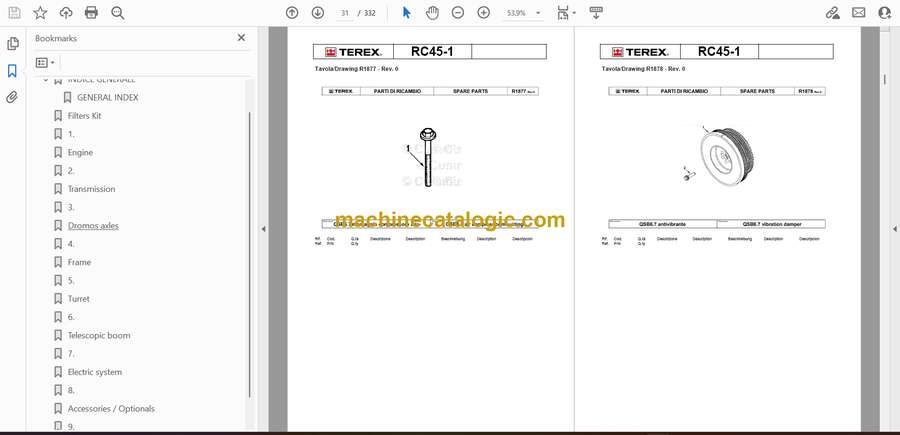The height and width of the screenshot is (435, 900).
Task: Open the bookmark options menu dropdown
Action: [45, 62]
